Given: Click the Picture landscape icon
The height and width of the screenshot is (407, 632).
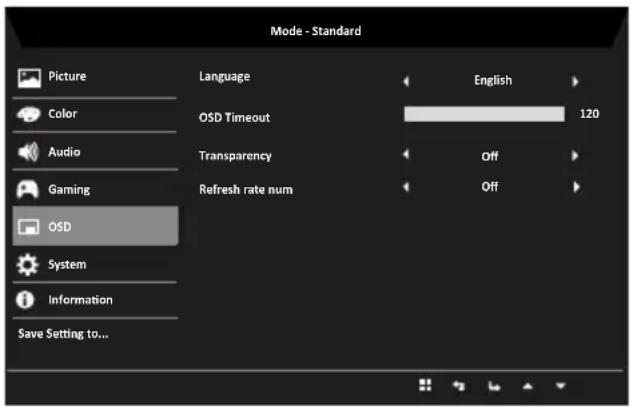Looking at the screenshot, I should coord(29,78).
